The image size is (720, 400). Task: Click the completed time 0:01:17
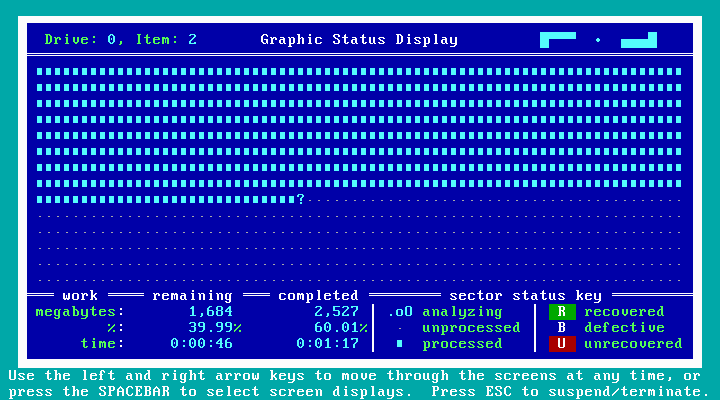(328, 344)
